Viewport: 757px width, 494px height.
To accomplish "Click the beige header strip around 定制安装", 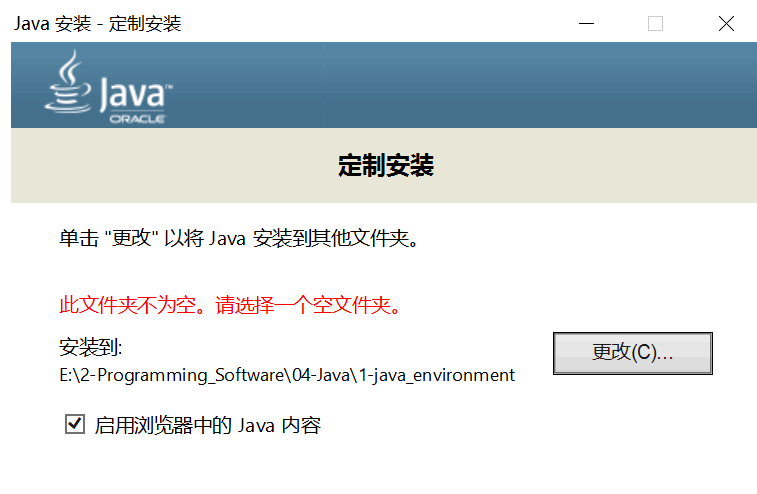I will [x=384, y=166].
